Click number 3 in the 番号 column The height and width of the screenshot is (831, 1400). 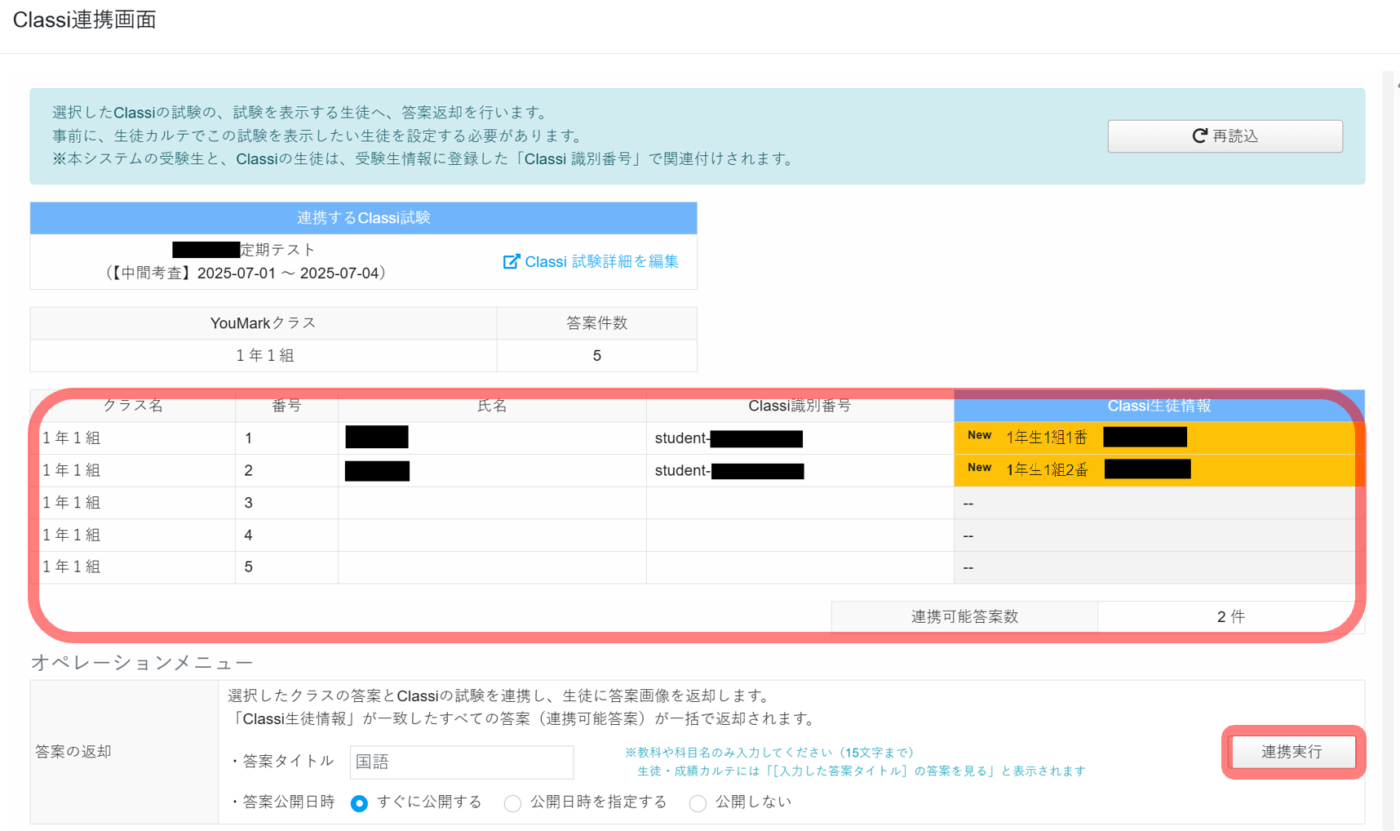pos(248,502)
